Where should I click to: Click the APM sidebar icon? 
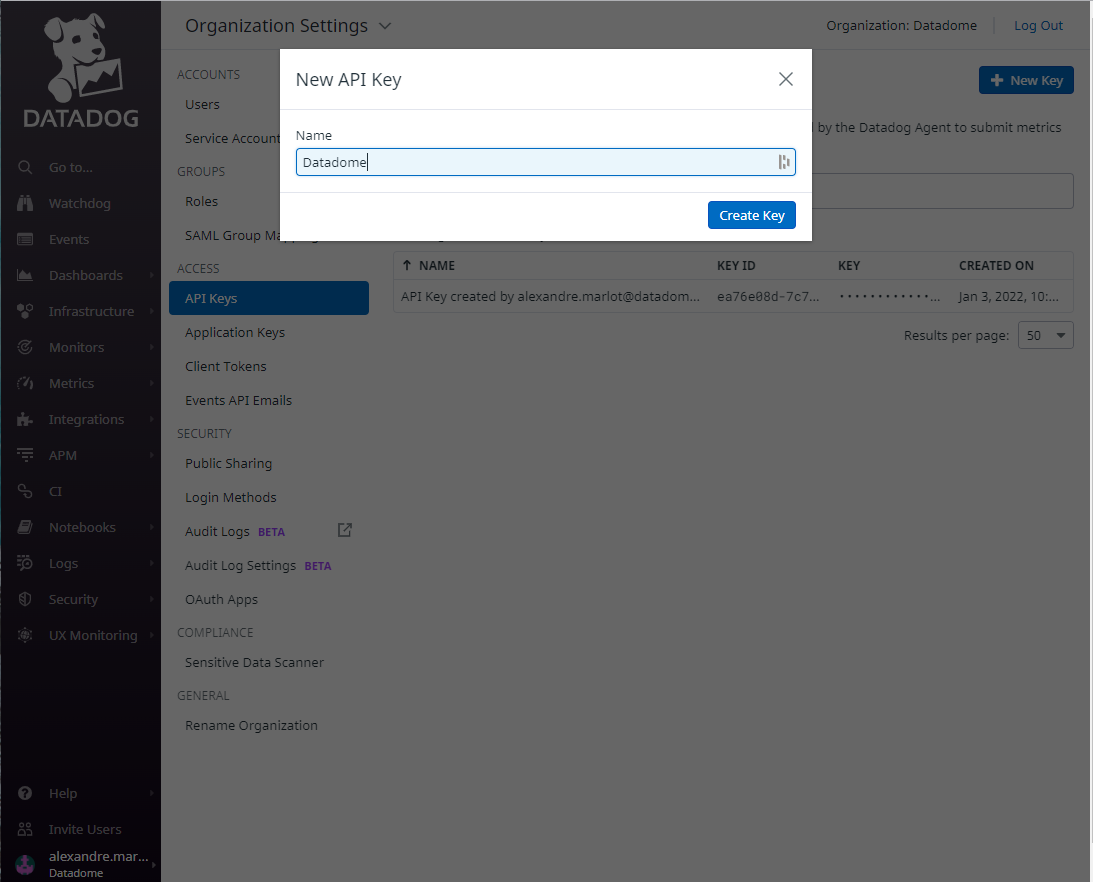click(x=25, y=455)
